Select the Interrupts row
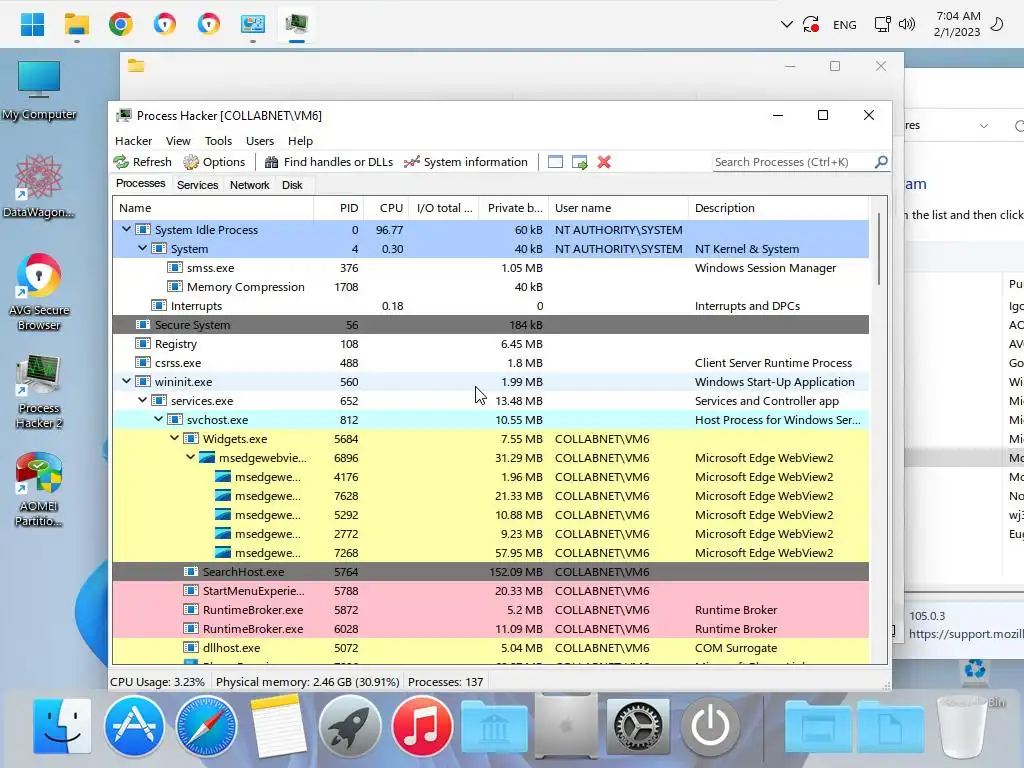Image resolution: width=1024 pixels, height=768 pixels. pyautogui.click(x=490, y=306)
